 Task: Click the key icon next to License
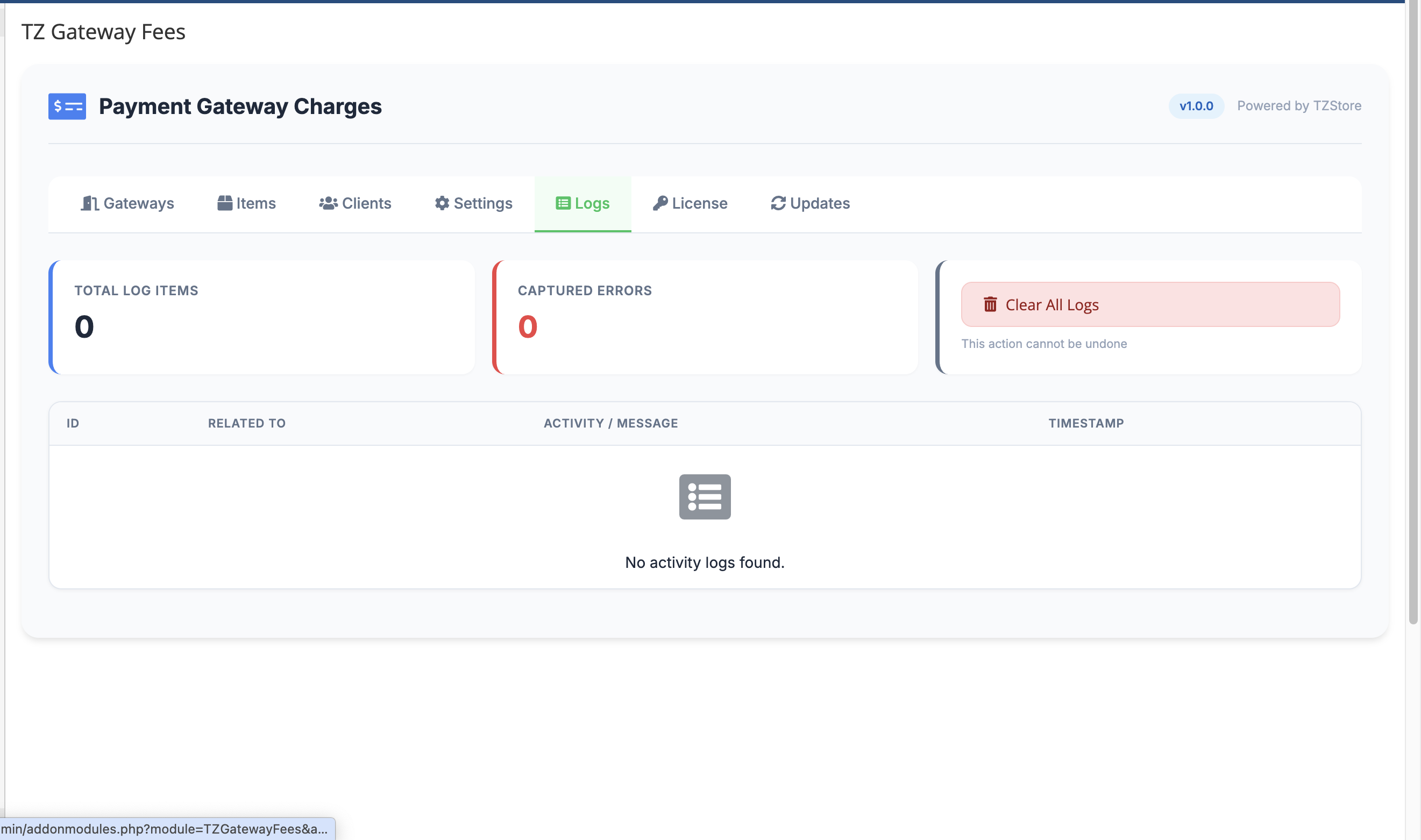(x=660, y=203)
